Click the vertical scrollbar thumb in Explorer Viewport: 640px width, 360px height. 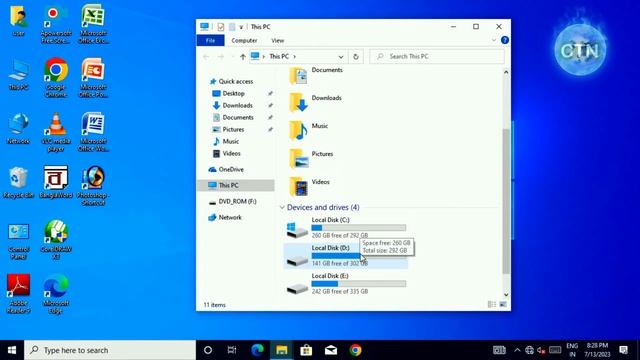(506, 201)
